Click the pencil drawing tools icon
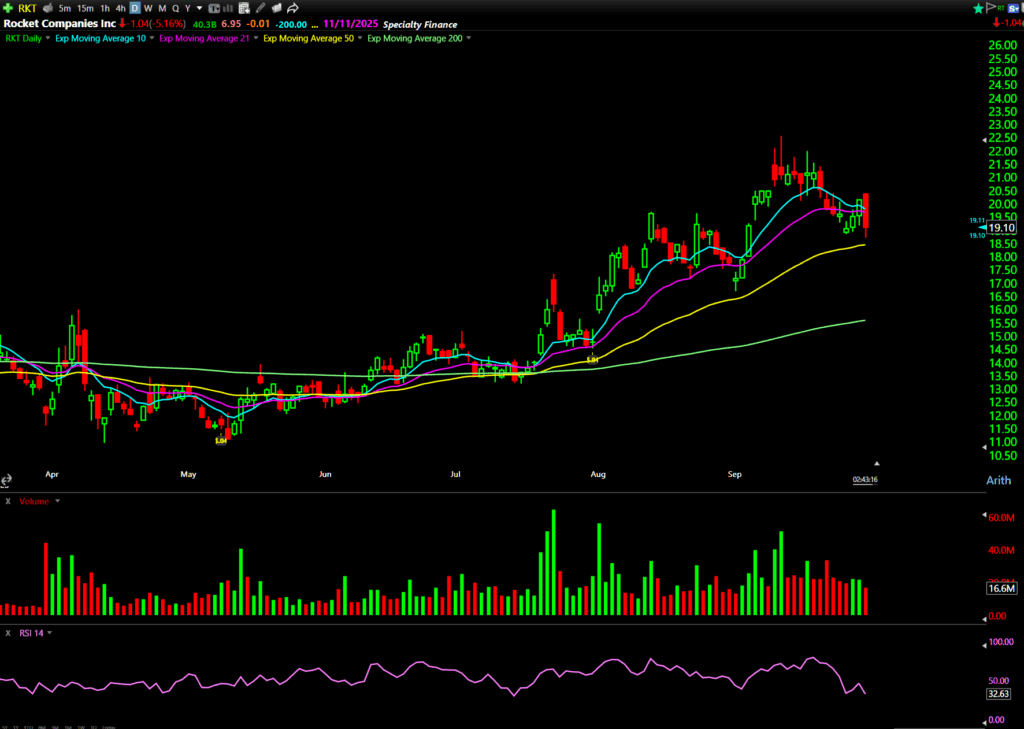This screenshot has width=1024, height=729. click(x=261, y=8)
